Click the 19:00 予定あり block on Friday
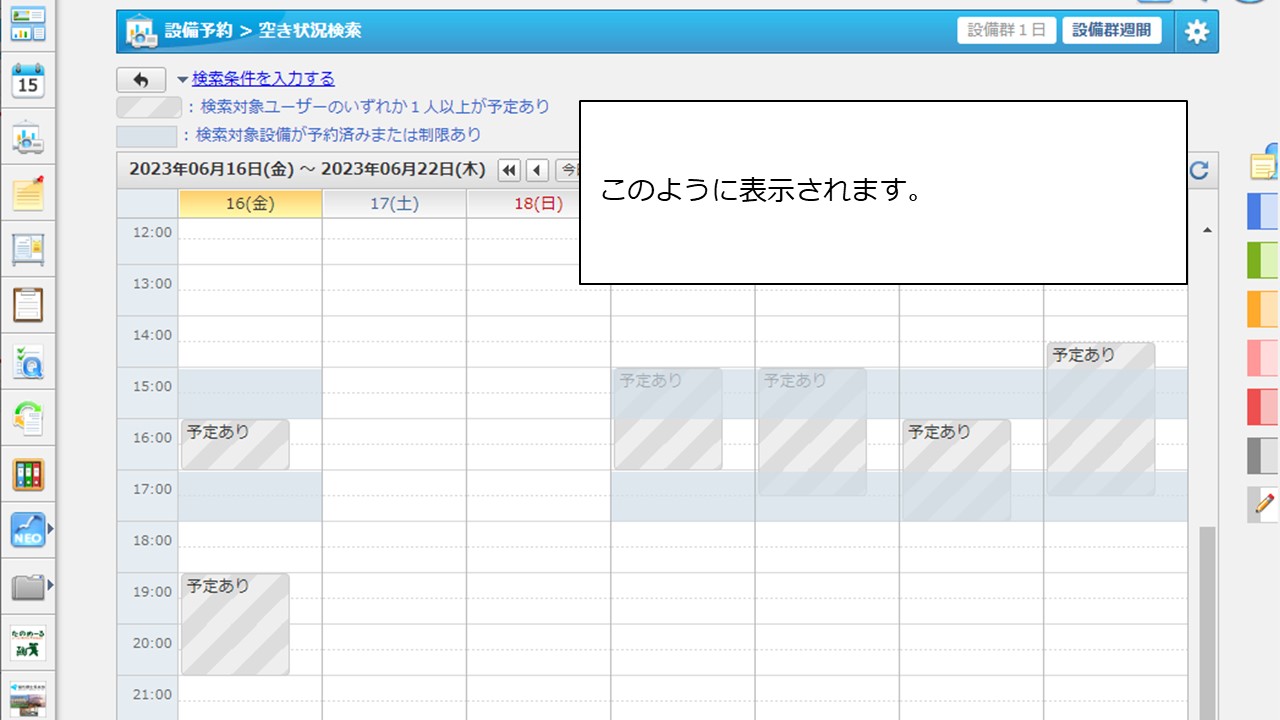 [235, 624]
